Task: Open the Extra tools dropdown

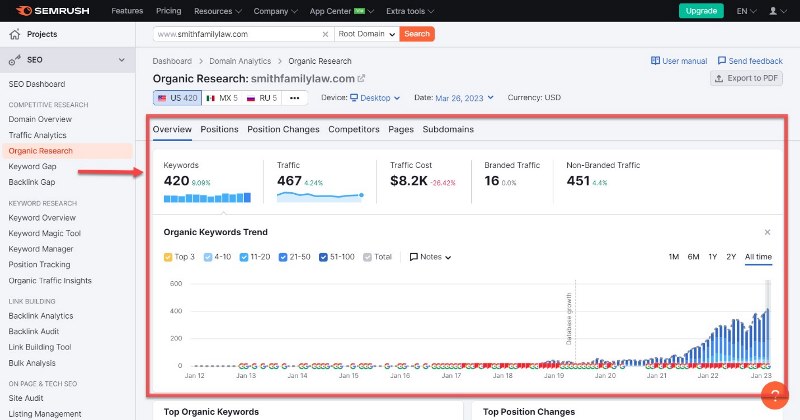Action: click(x=410, y=11)
